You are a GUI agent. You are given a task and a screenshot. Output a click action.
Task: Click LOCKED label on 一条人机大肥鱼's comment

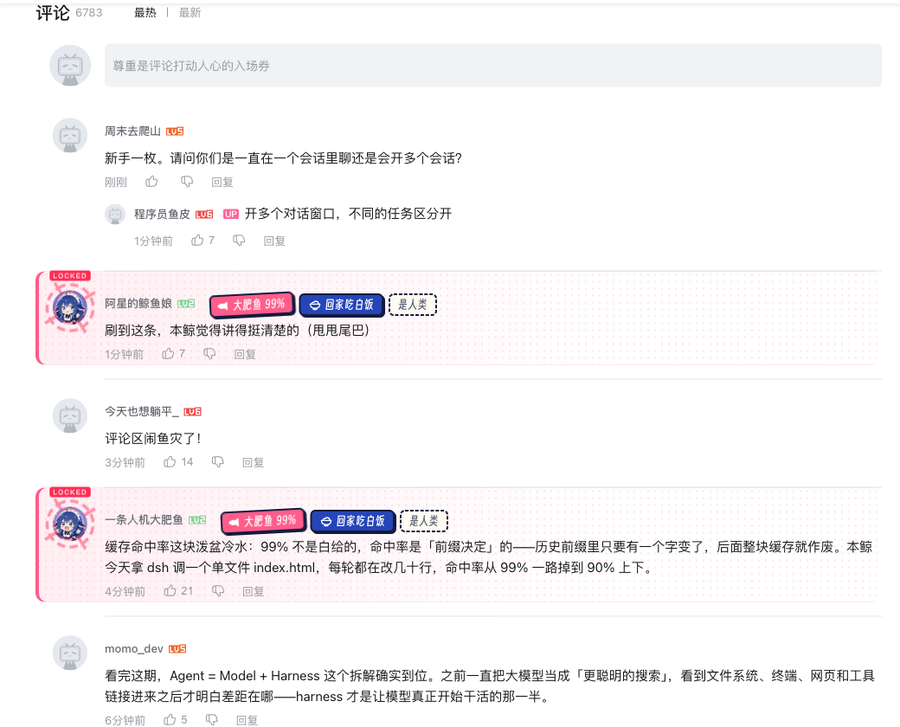tap(69, 492)
